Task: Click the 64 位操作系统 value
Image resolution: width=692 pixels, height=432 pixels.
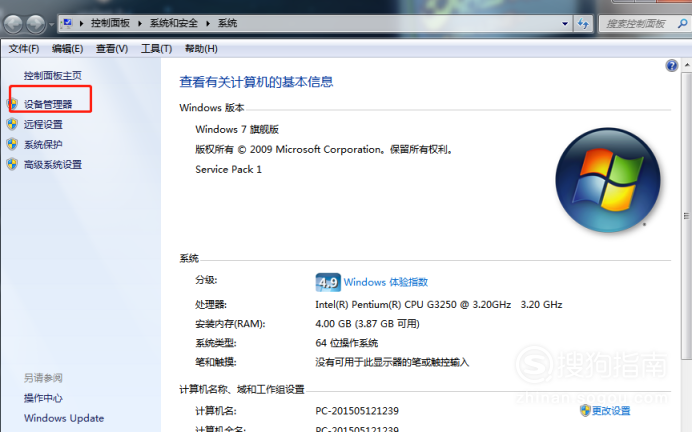Action: point(346,343)
